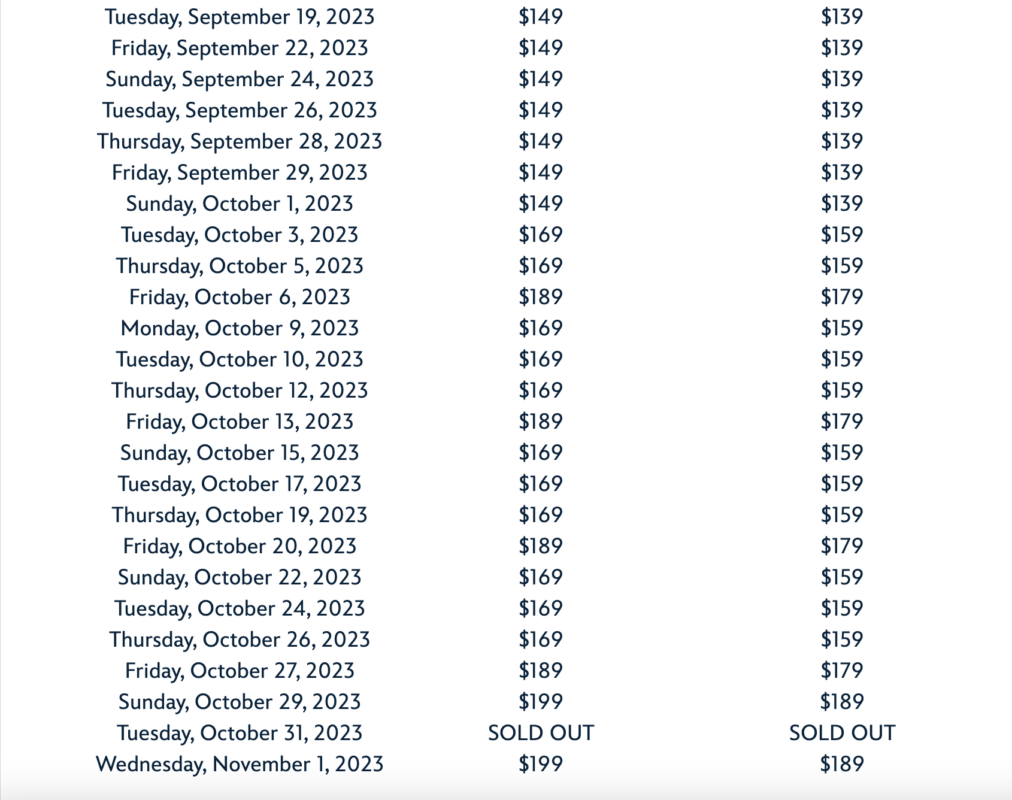Click the $139 price for October 1
This screenshot has width=1012, height=800.
841,203
